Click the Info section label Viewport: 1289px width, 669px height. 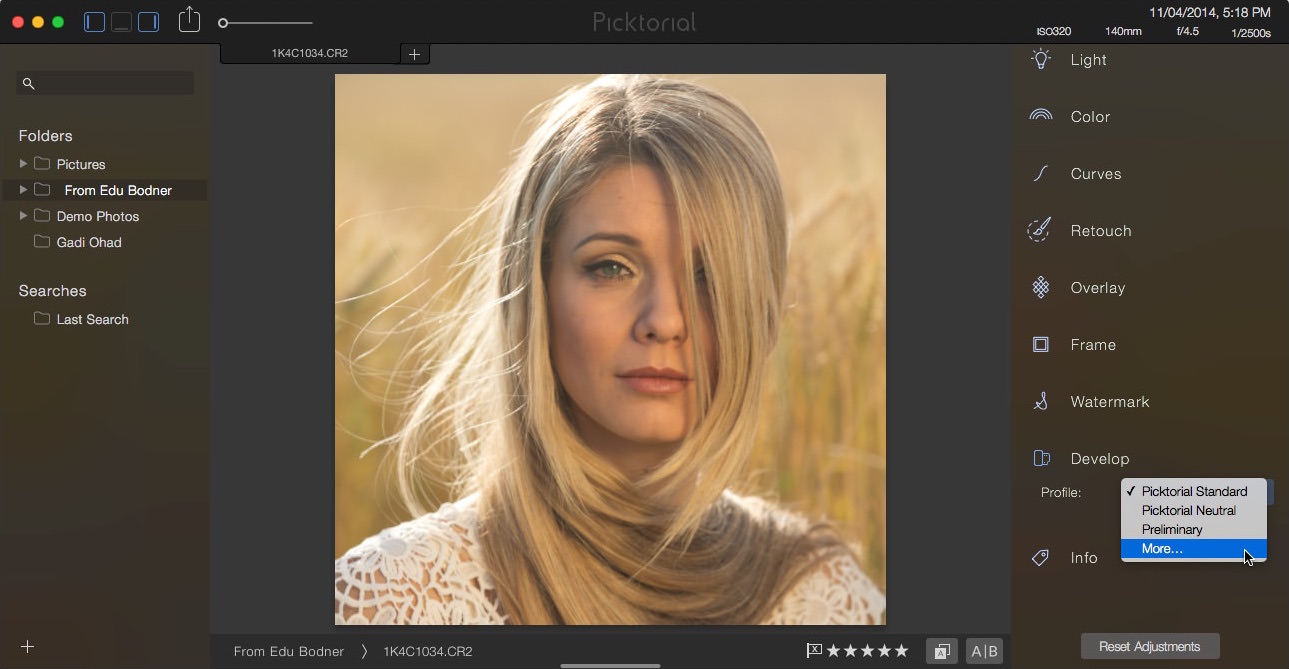[1084, 558]
